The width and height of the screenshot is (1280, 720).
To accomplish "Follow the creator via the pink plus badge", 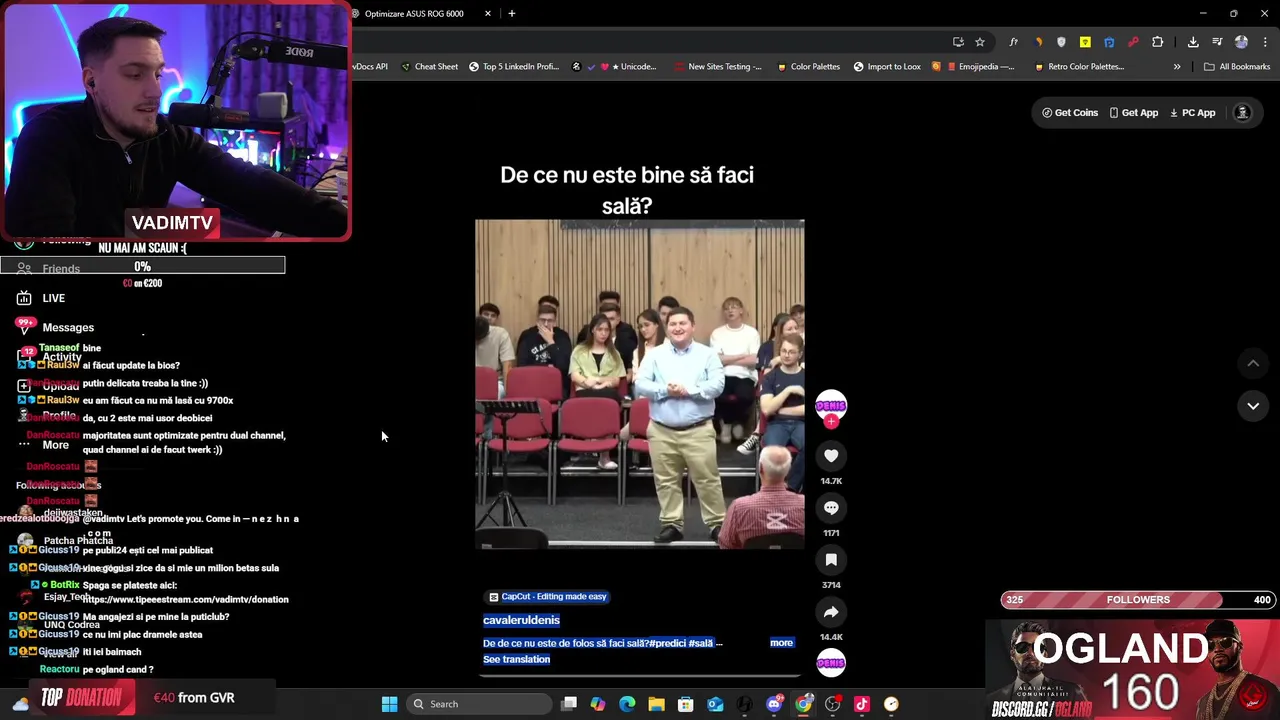I will (831, 422).
